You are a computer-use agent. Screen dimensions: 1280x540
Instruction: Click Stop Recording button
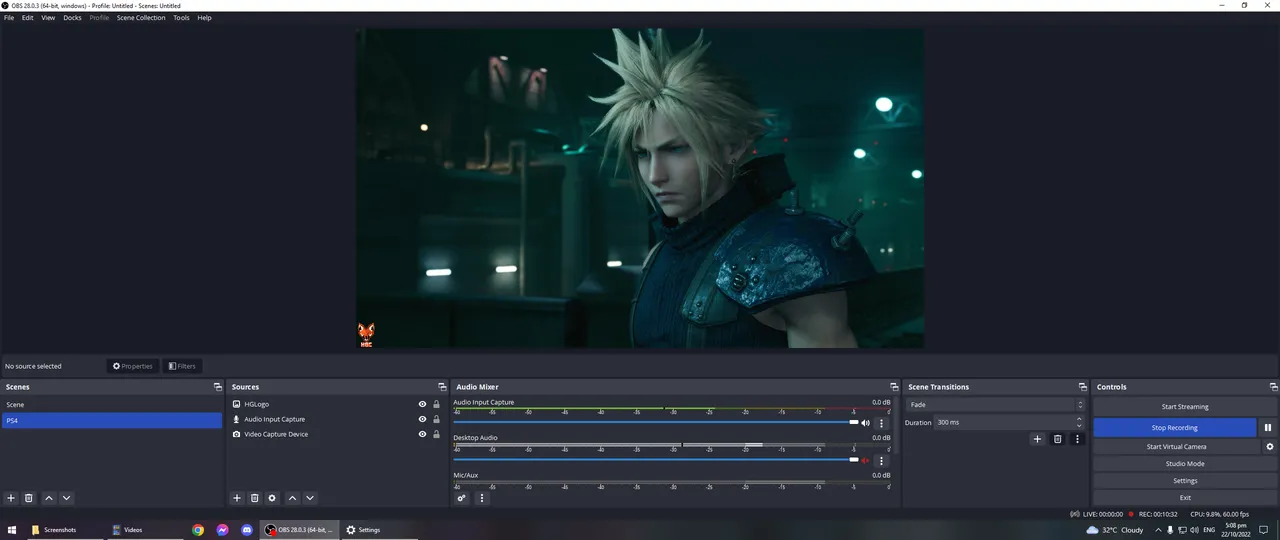coord(1174,427)
